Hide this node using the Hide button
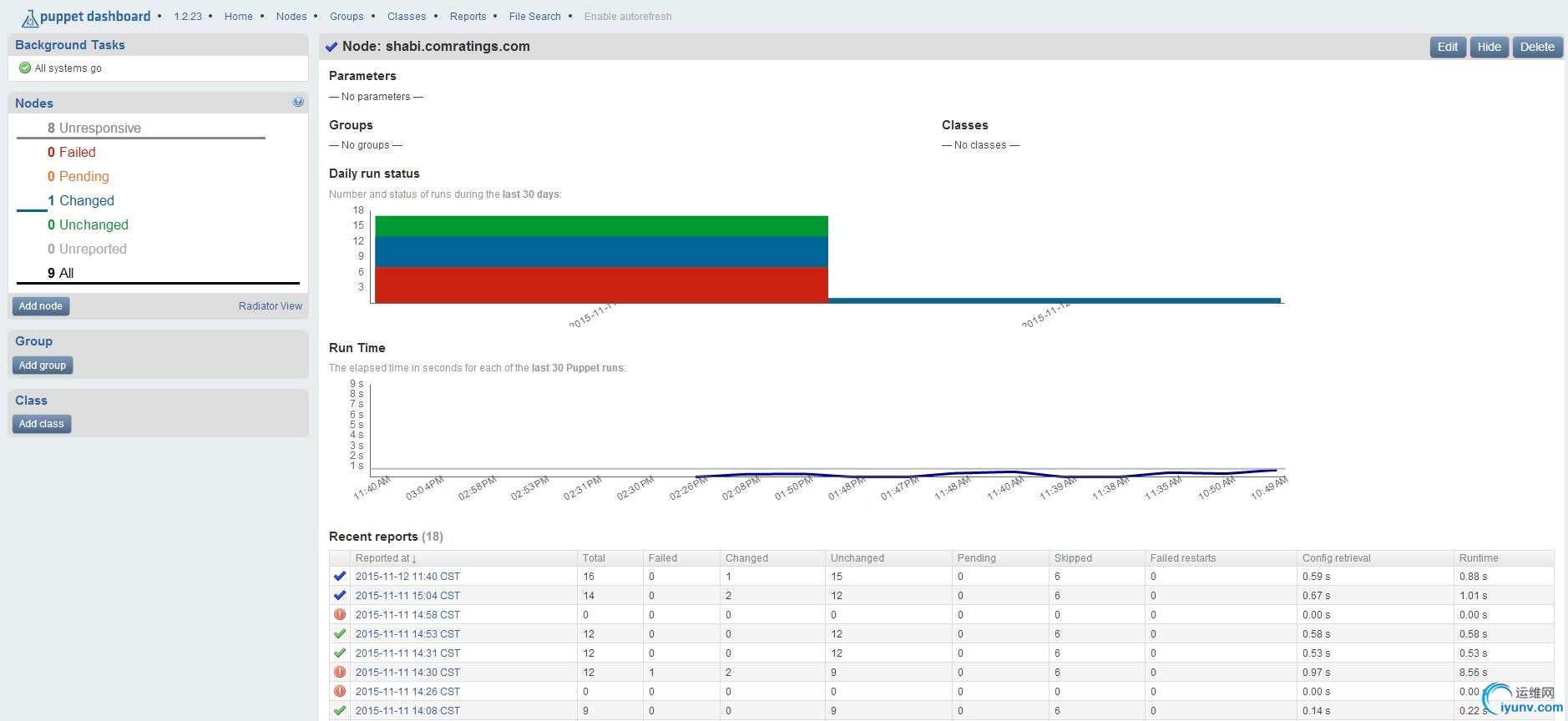This screenshot has height=721, width=1568. (1489, 47)
